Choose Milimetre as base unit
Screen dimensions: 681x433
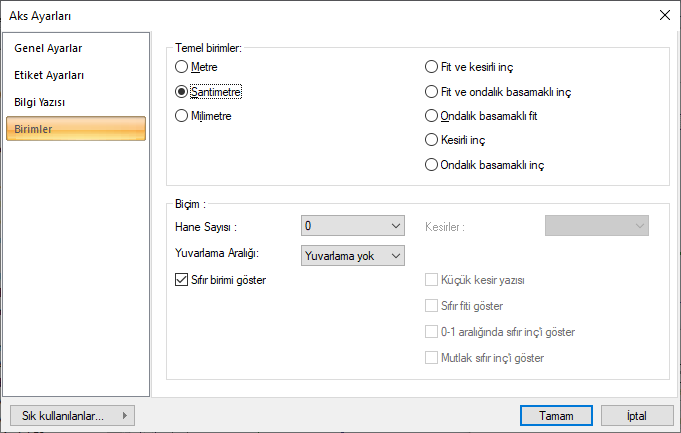pos(181,116)
